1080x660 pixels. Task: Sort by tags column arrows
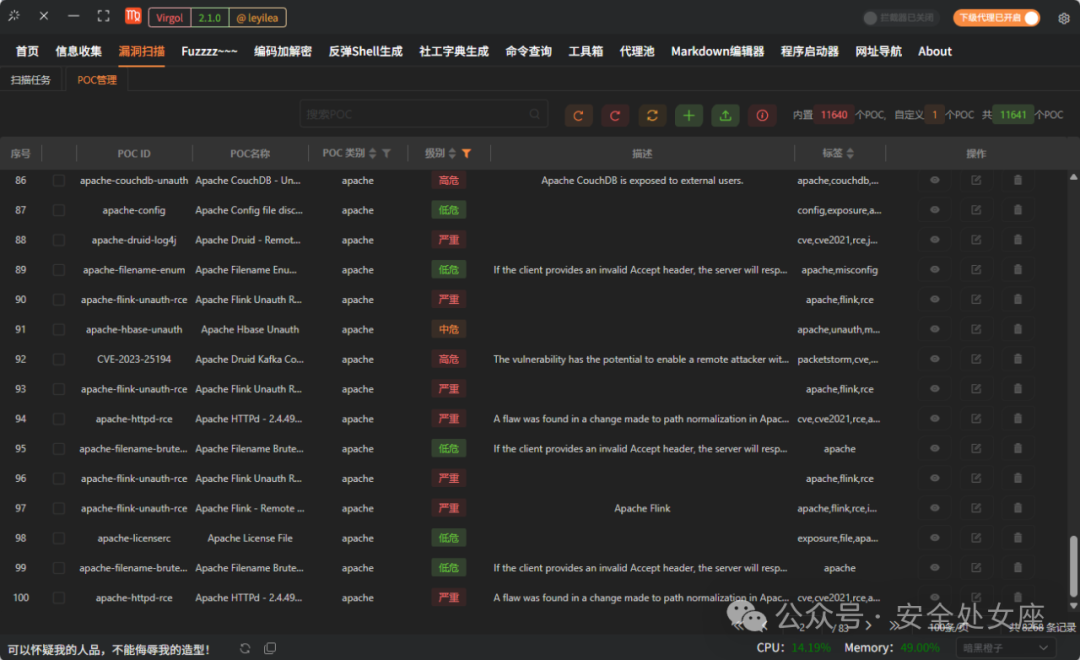(850, 153)
